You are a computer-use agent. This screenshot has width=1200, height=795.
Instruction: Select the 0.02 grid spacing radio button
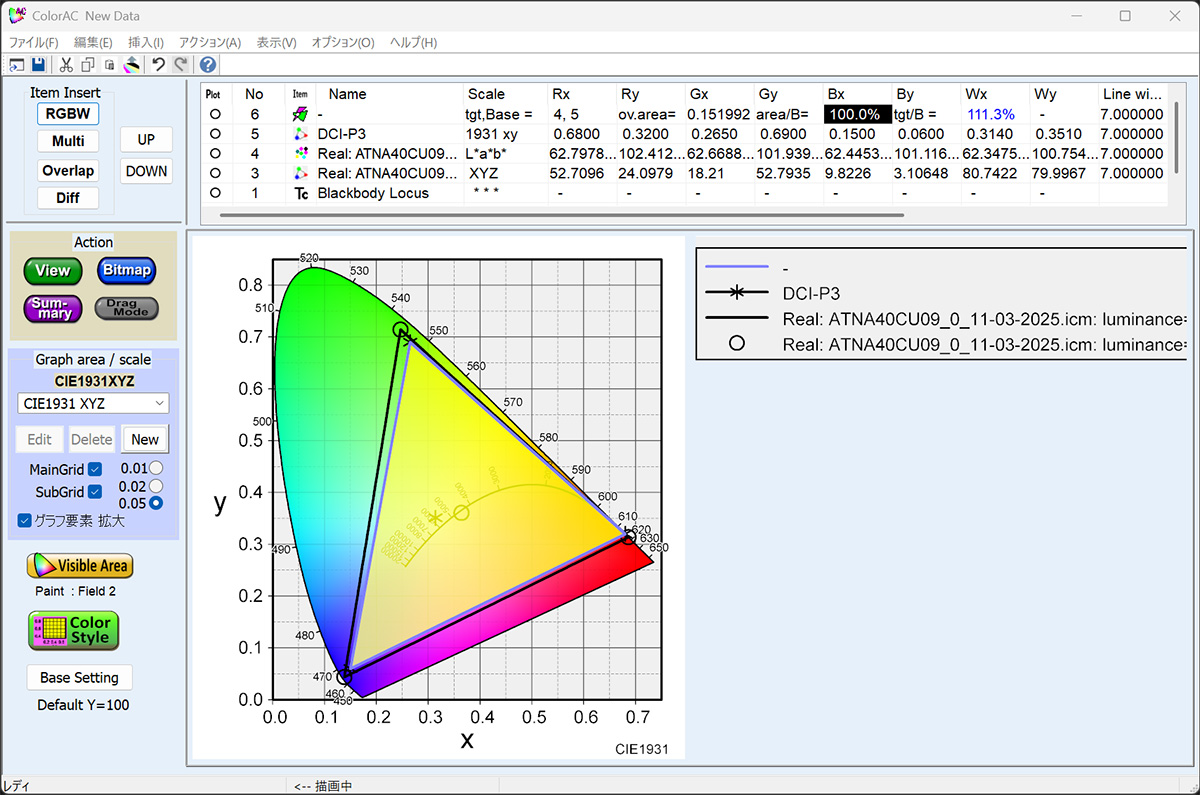[x=156, y=485]
